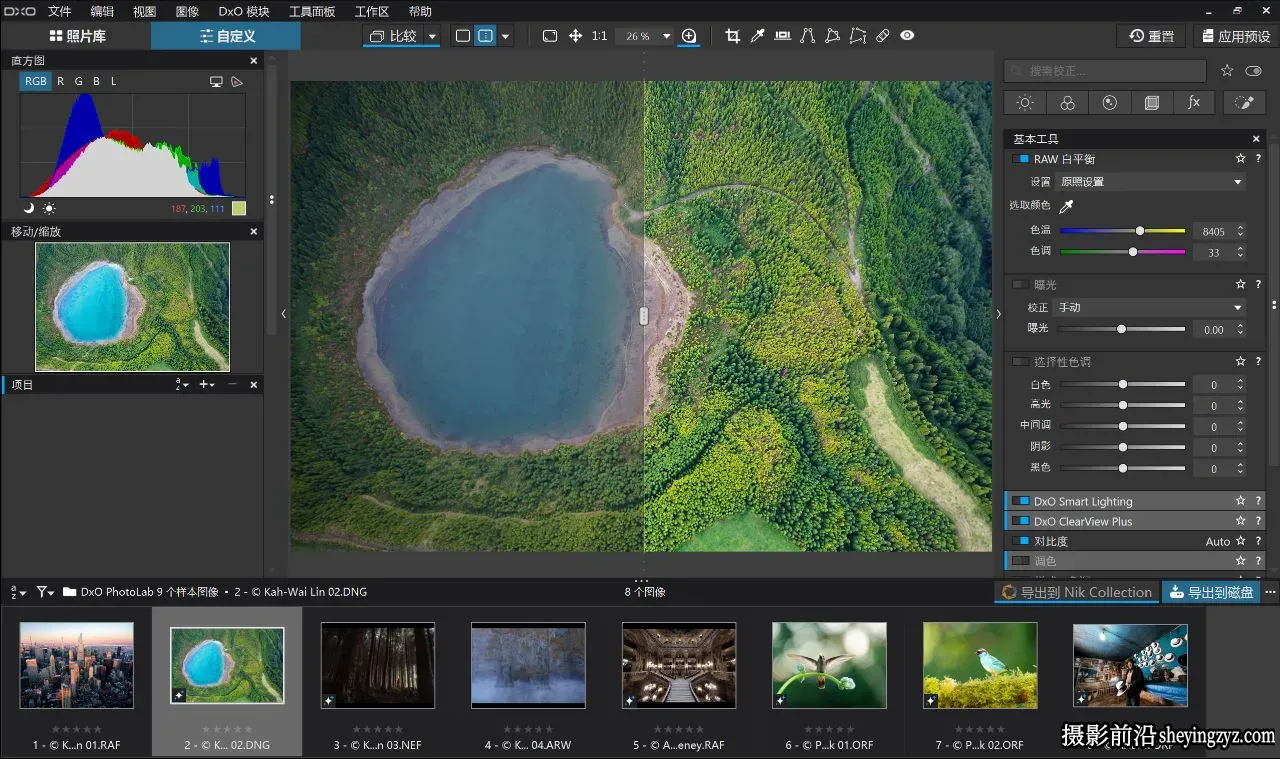
Task: Enable the 调色 correction
Action: [x=1021, y=562]
